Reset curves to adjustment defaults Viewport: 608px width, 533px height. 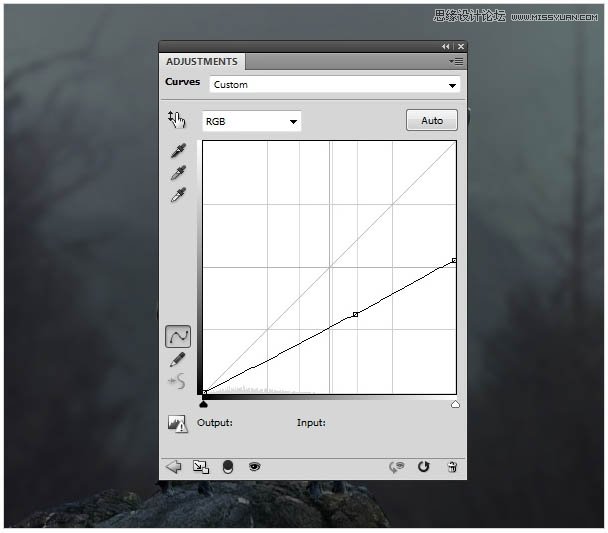[423, 466]
